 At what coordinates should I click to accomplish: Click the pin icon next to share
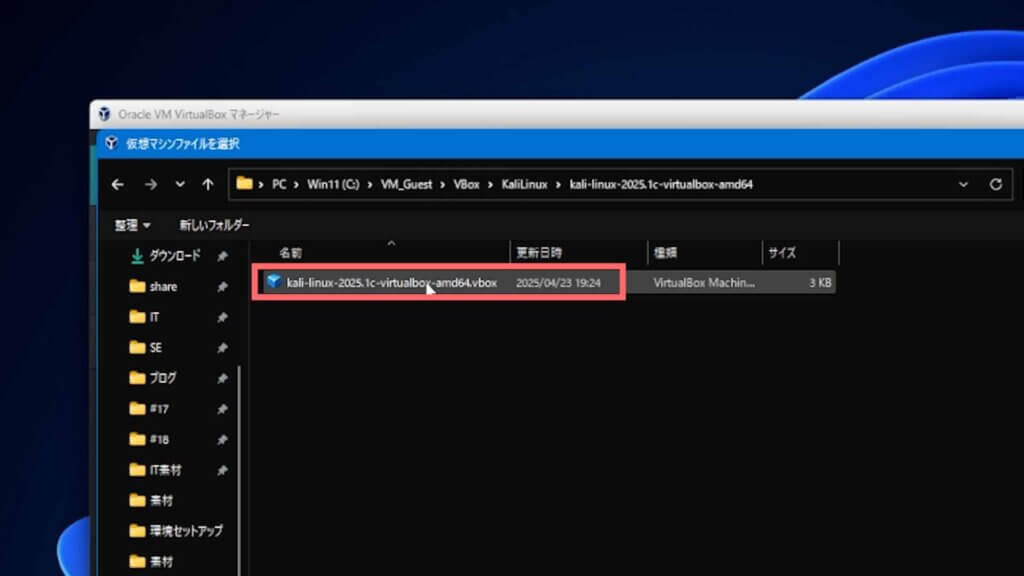point(222,287)
